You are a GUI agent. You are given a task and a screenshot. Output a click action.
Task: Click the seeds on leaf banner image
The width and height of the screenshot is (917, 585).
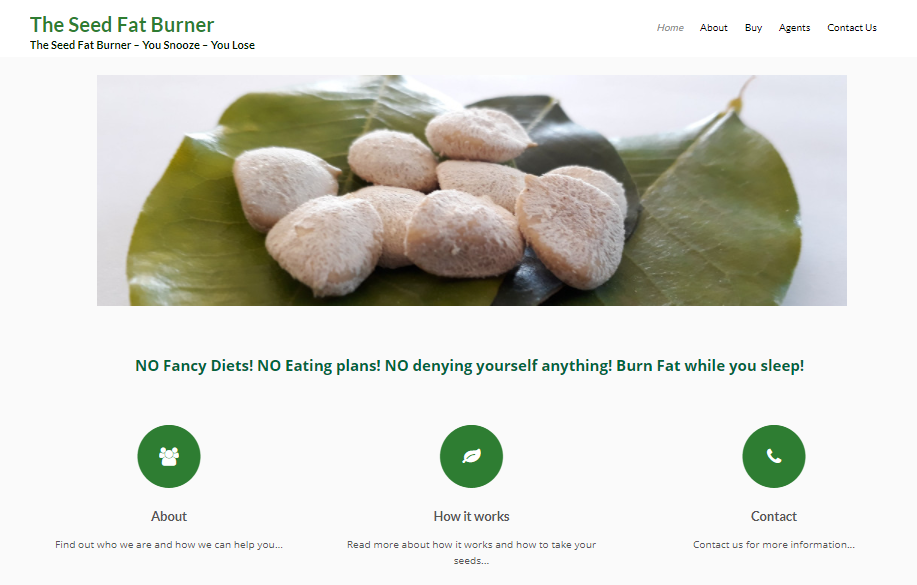(472, 190)
